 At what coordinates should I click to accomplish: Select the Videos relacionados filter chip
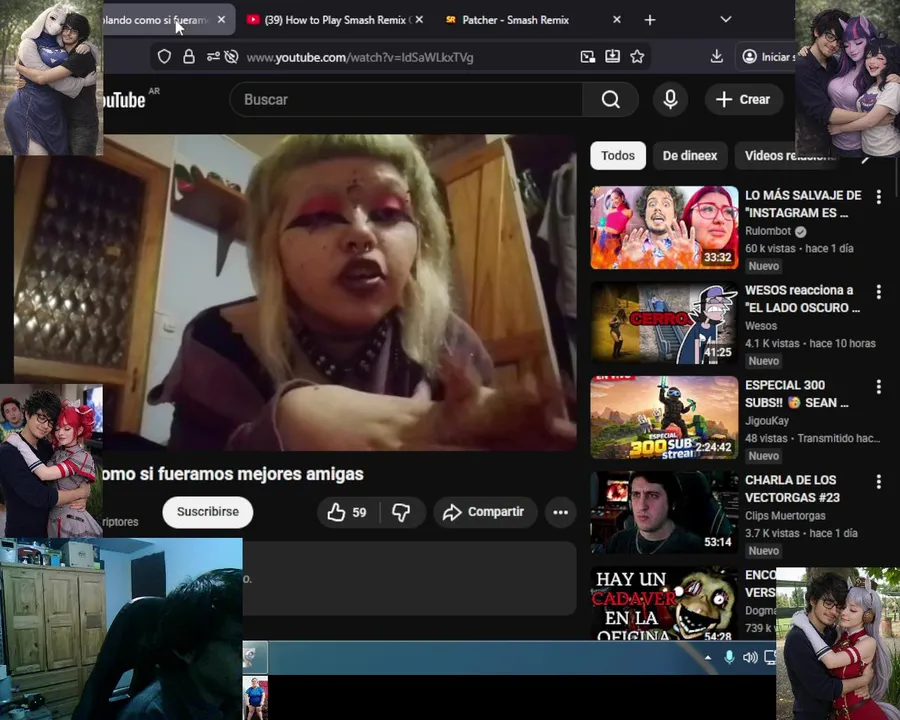click(788, 156)
